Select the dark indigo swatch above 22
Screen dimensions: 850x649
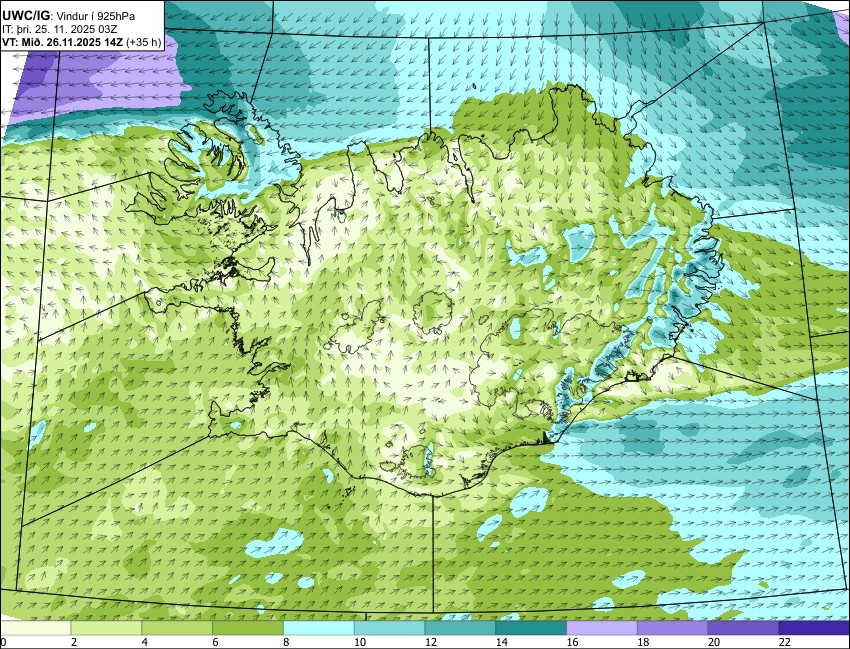tap(814, 628)
